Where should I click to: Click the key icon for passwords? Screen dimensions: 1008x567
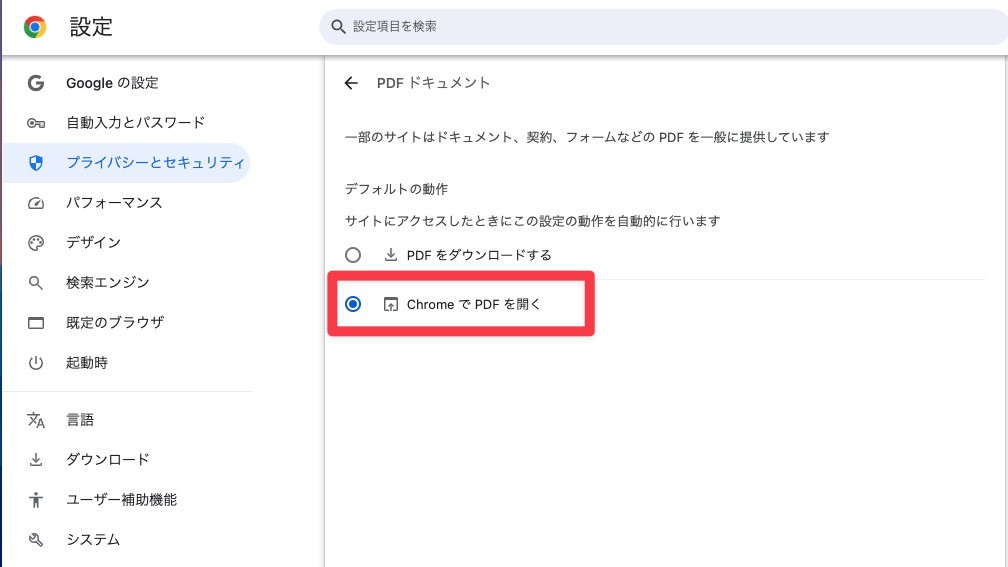tap(36, 123)
